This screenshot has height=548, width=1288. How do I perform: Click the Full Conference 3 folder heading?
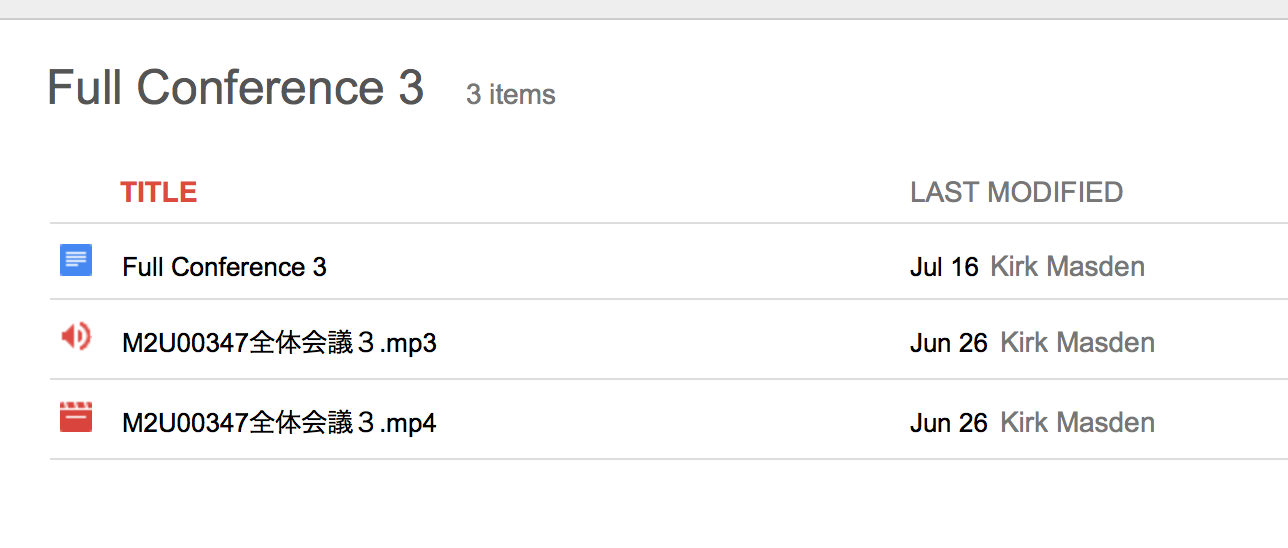[236, 88]
